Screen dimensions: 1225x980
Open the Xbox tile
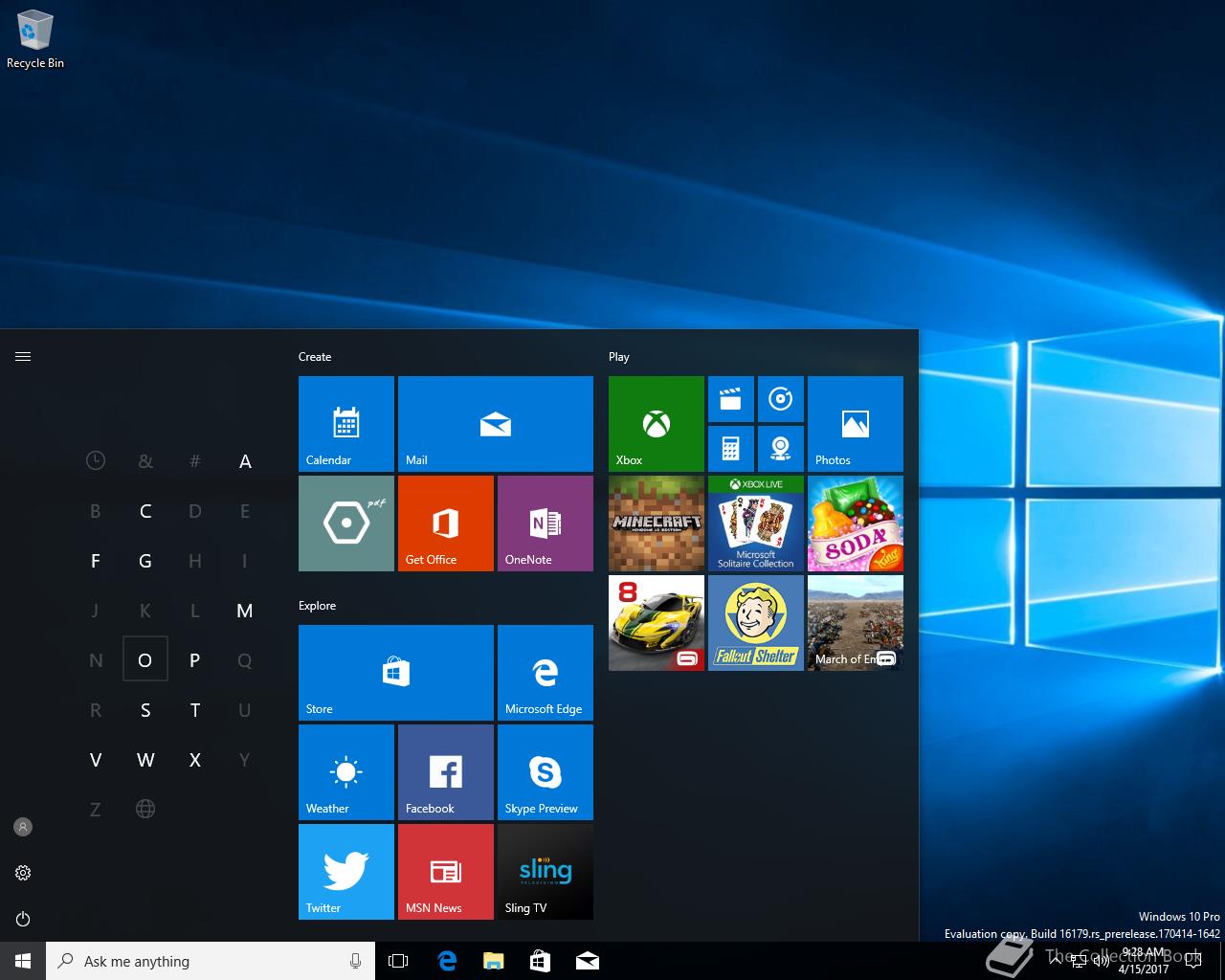point(657,424)
